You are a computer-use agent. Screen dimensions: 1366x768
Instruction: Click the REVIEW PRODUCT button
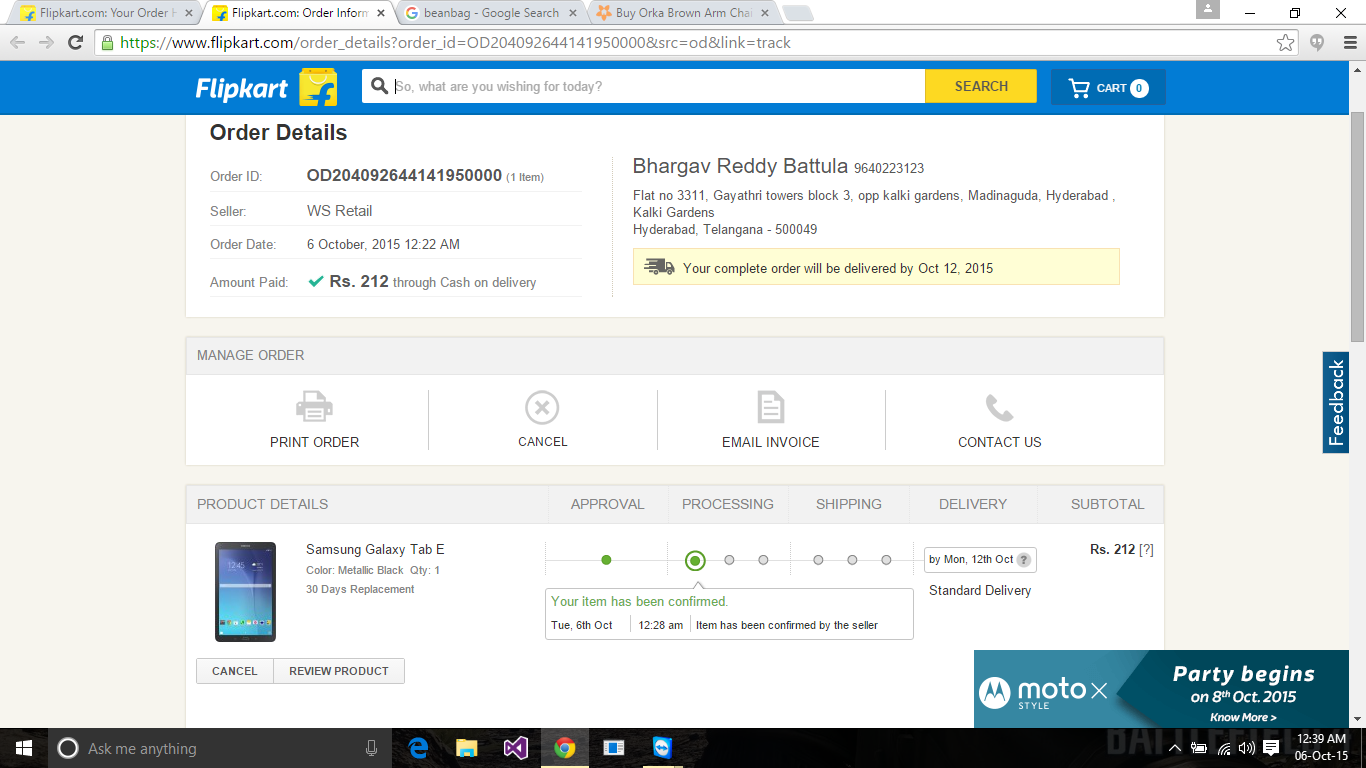pyautogui.click(x=338, y=671)
